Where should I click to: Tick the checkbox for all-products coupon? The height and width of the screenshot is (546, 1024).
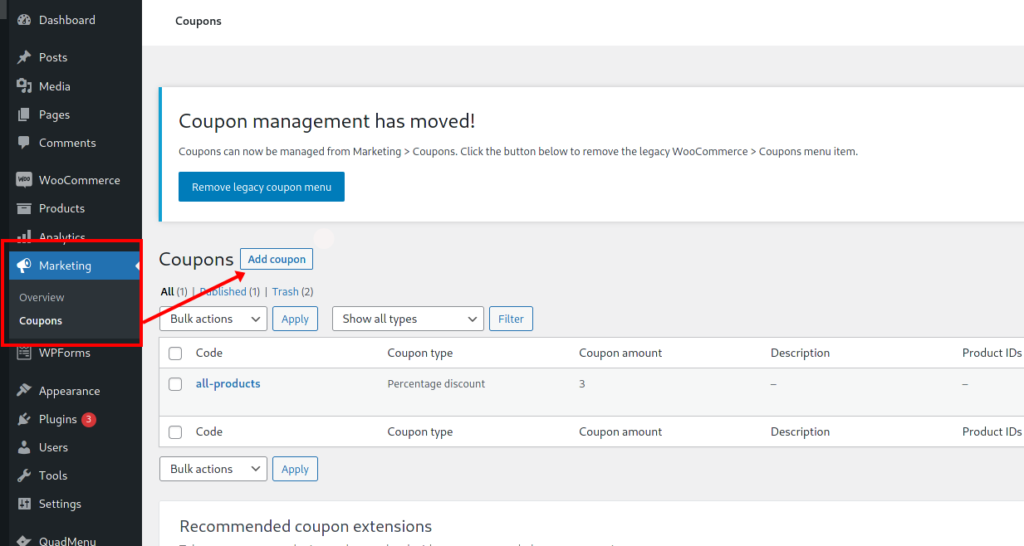[175, 384]
